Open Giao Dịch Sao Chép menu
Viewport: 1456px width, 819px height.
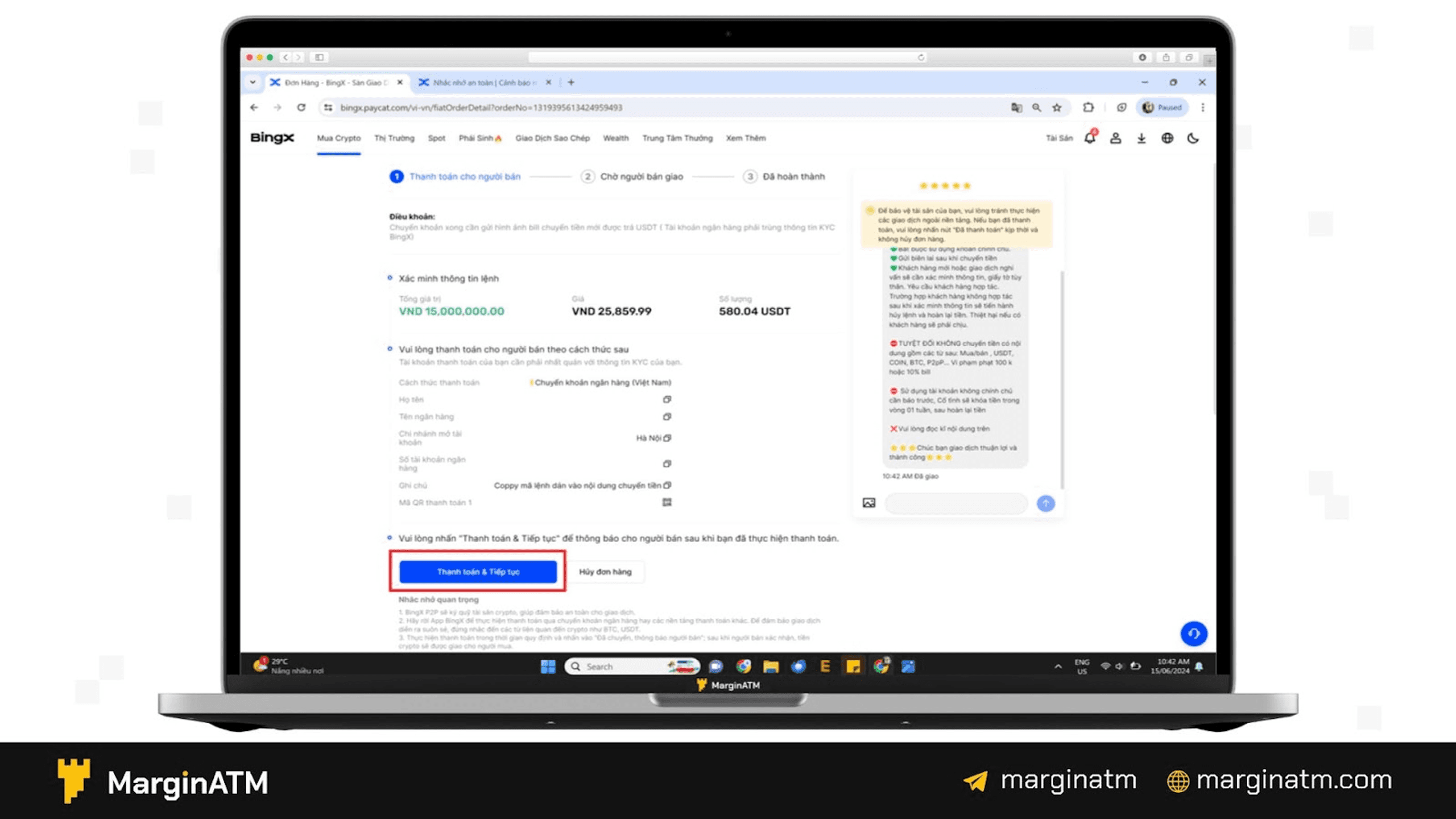(x=552, y=138)
